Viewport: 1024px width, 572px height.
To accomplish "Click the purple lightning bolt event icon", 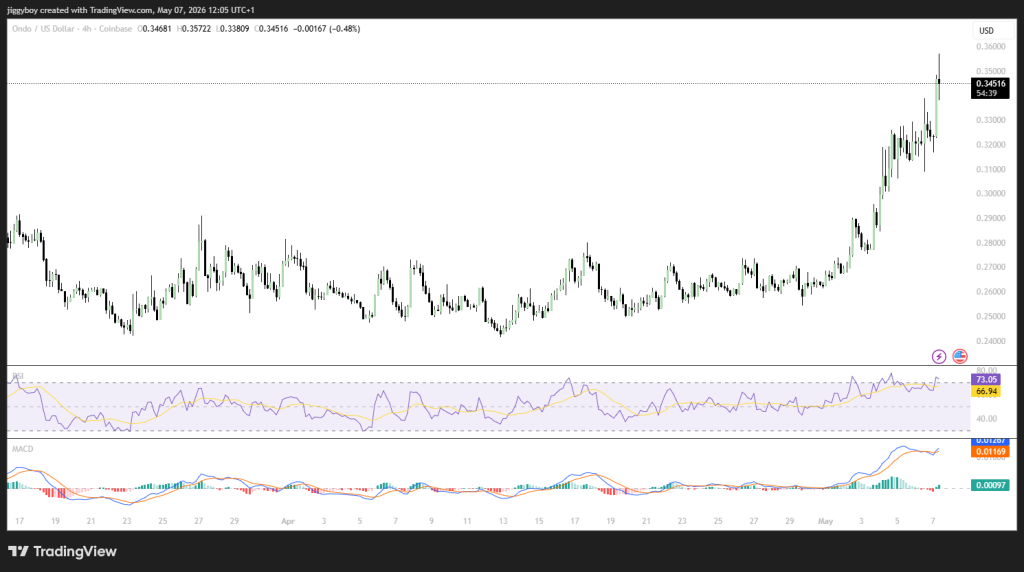I will [938, 357].
